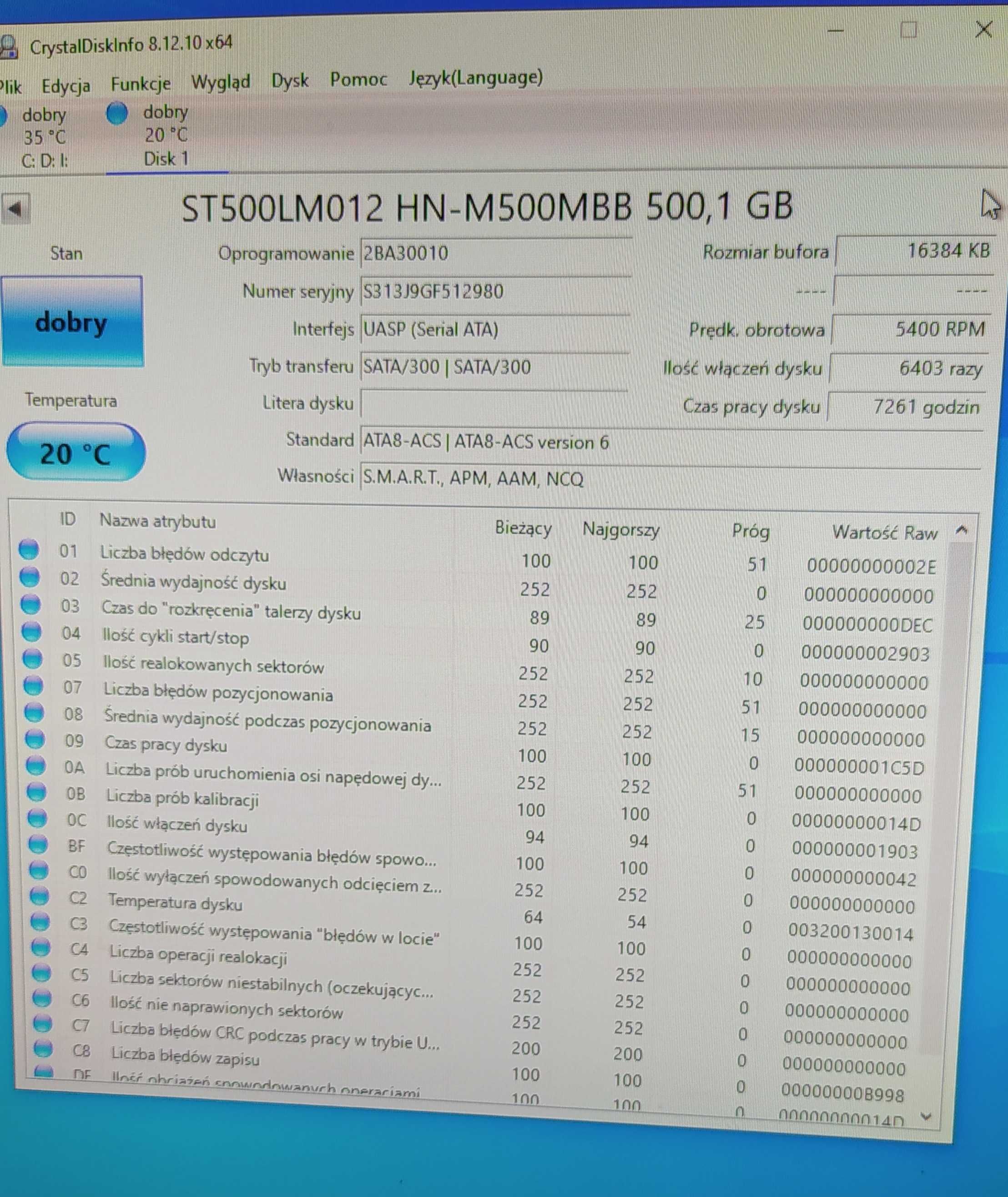Select the Temperatura dysku attribute name

pyautogui.click(x=175, y=902)
